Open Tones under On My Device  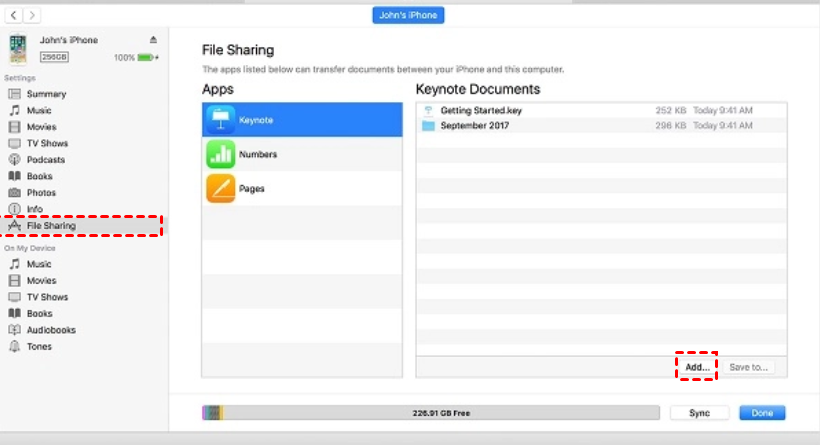pos(39,347)
